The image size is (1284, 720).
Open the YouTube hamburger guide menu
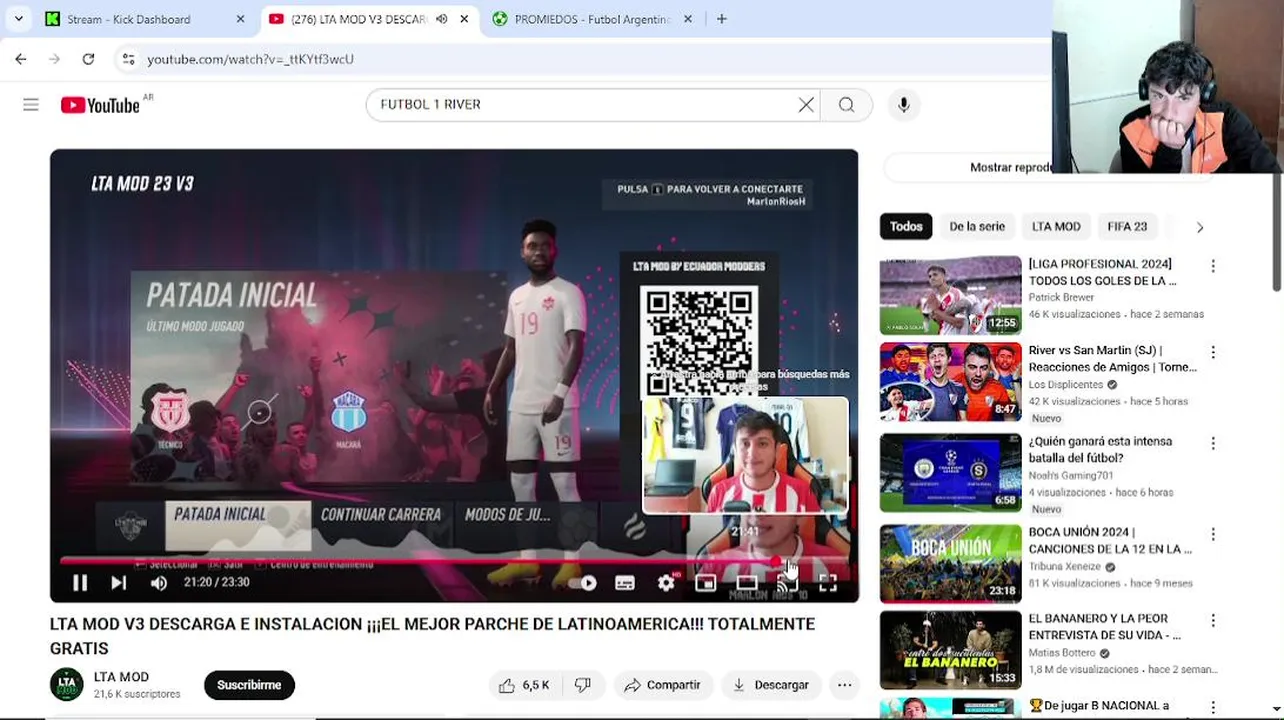31,105
